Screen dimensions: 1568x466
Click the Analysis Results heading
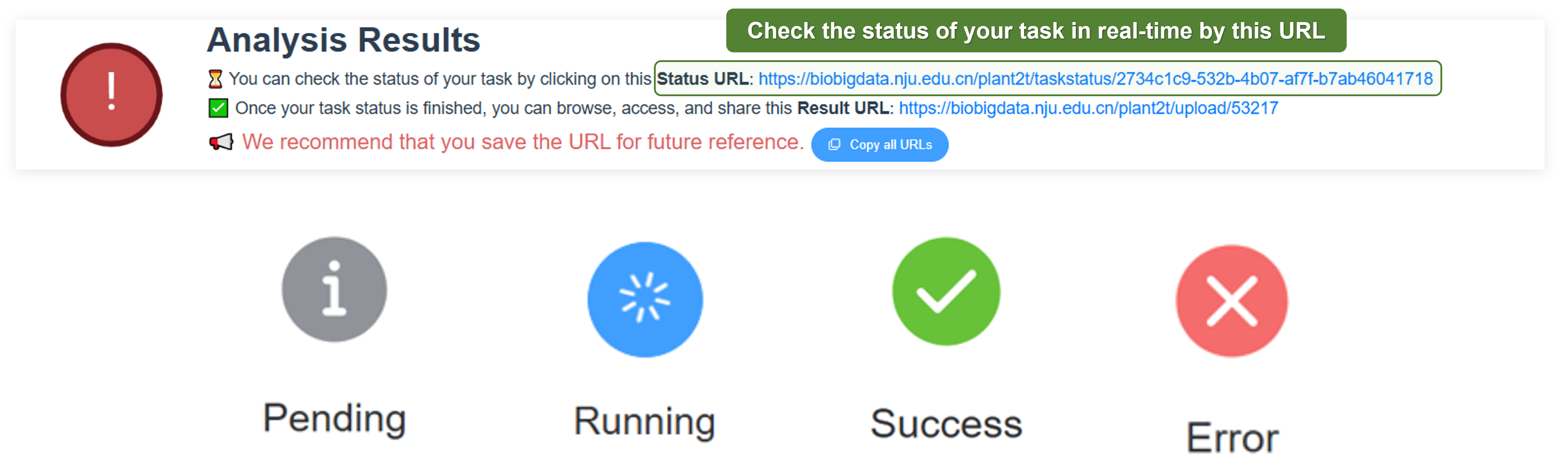point(343,40)
